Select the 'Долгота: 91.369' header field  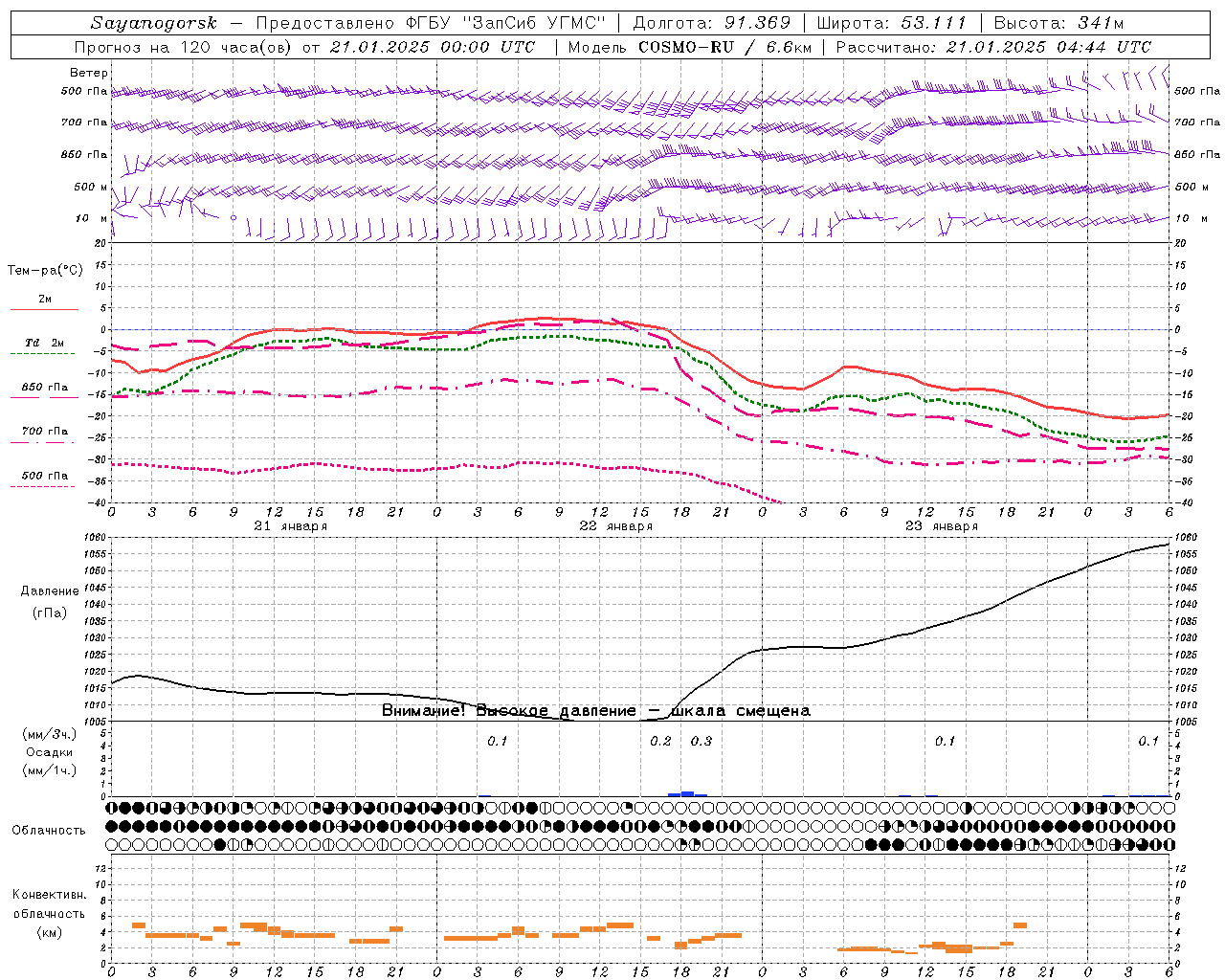click(712, 23)
